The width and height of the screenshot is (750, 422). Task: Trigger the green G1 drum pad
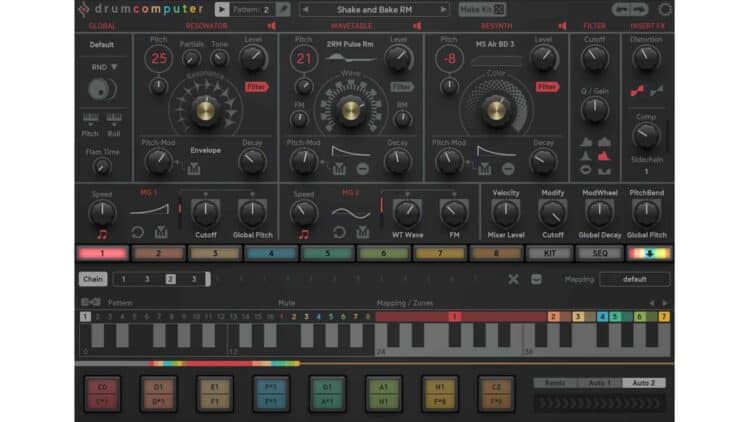pos(327,394)
